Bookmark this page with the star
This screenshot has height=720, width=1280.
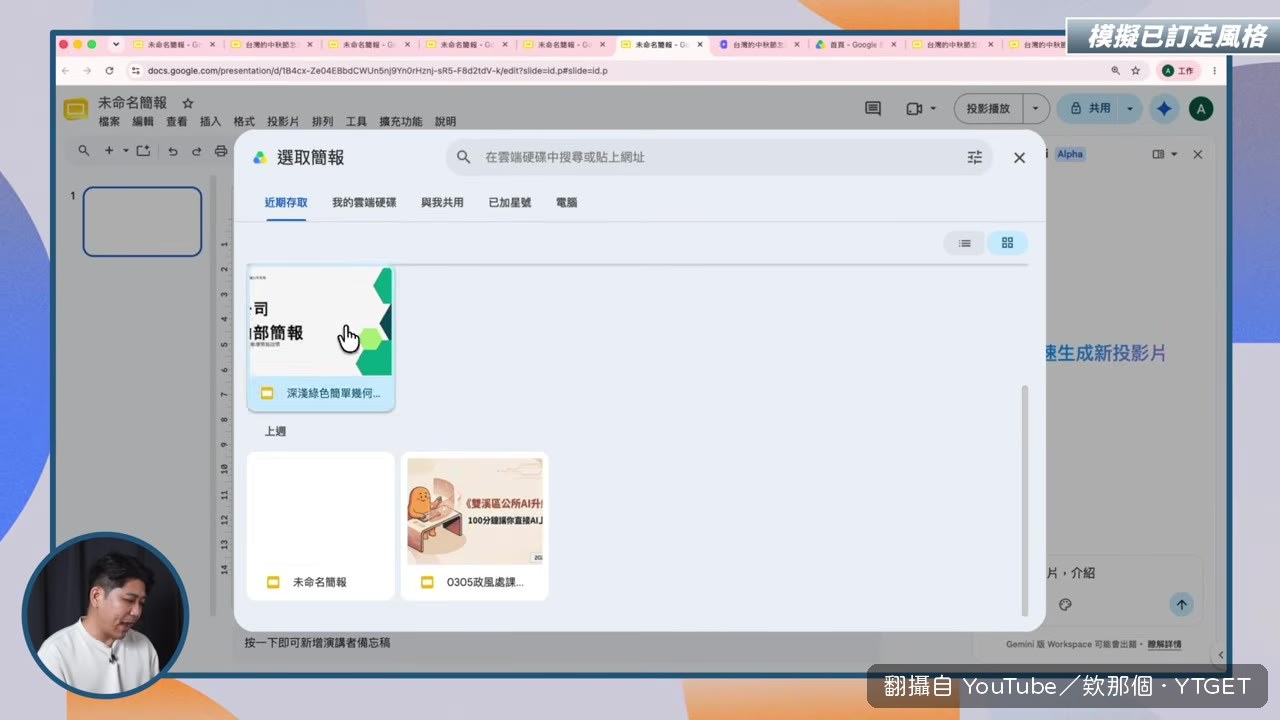pyautogui.click(x=1135, y=71)
